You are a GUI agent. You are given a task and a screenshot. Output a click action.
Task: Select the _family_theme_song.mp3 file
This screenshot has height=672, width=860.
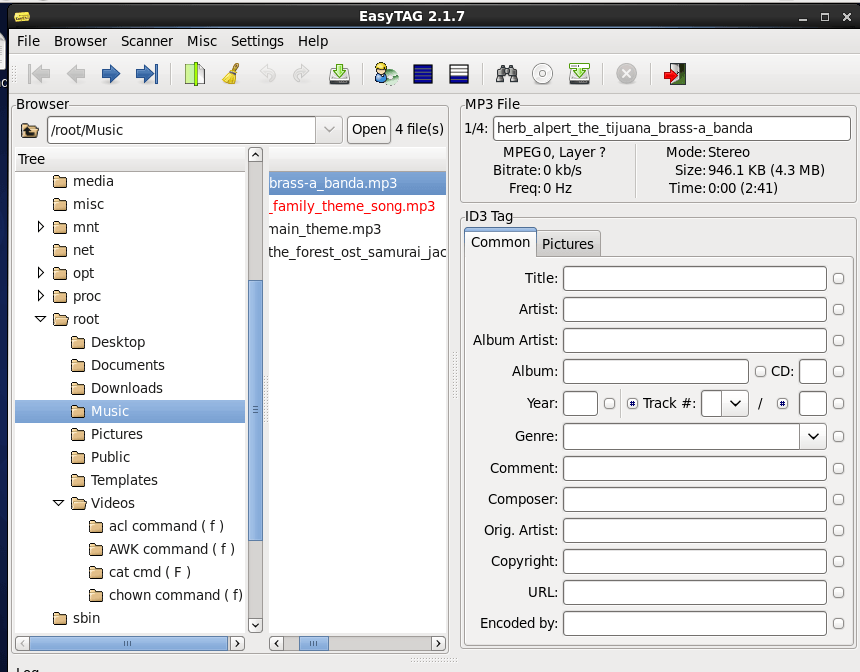357,206
